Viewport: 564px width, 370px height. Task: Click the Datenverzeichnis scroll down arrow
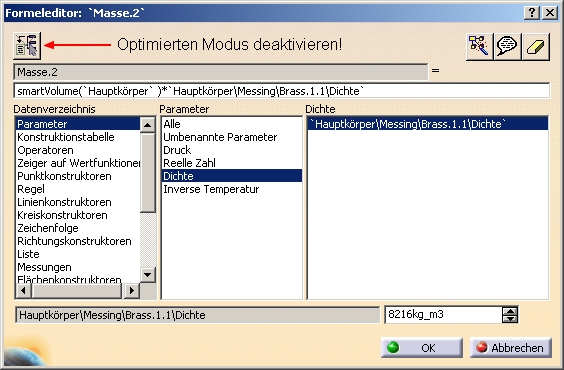pyautogui.click(x=147, y=275)
